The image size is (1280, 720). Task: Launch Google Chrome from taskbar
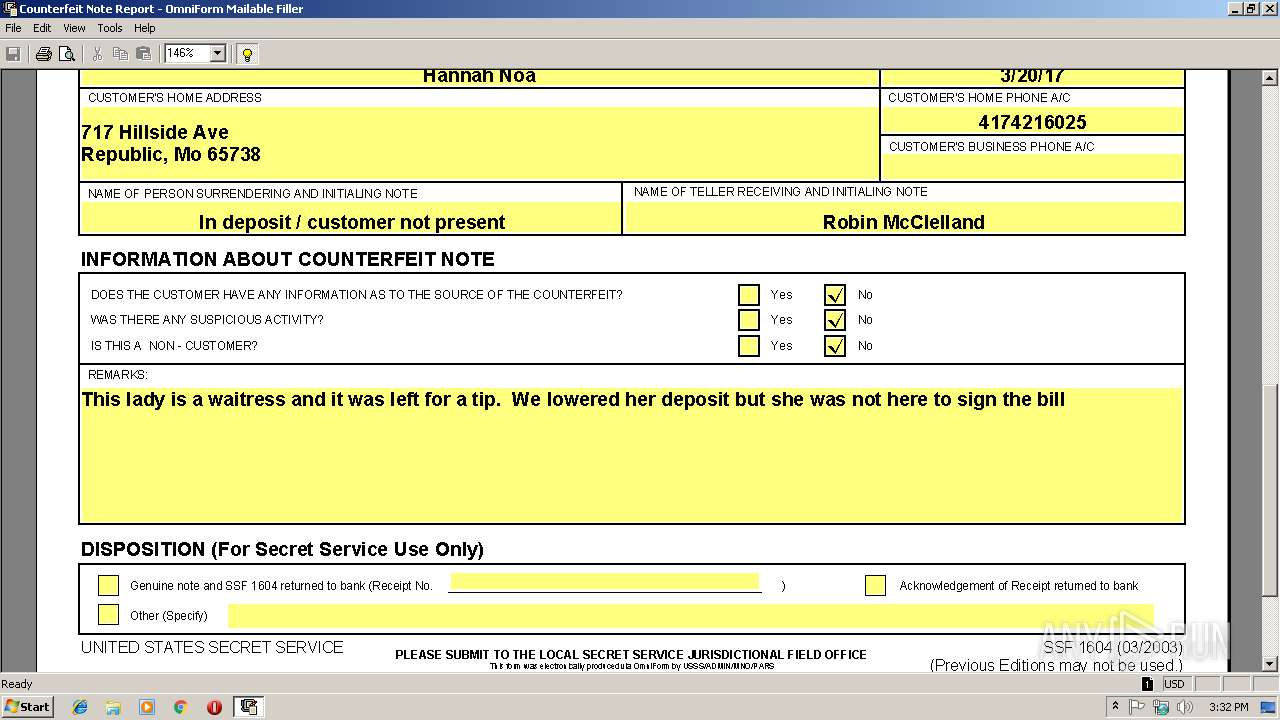coord(180,707)
